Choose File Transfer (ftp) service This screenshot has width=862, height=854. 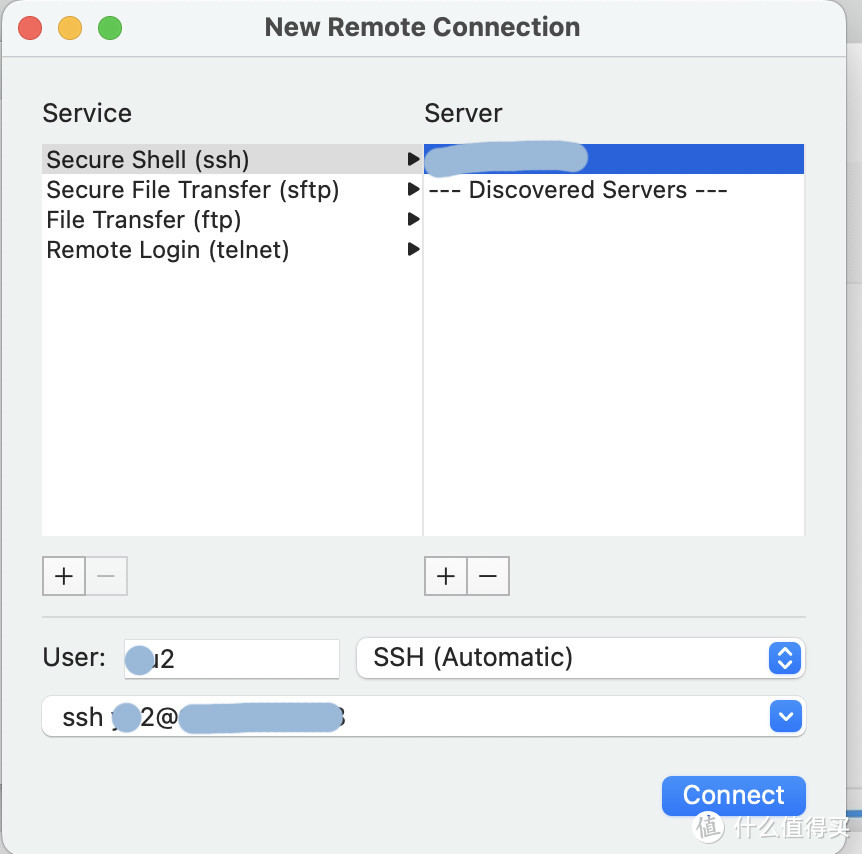[144, 220]
